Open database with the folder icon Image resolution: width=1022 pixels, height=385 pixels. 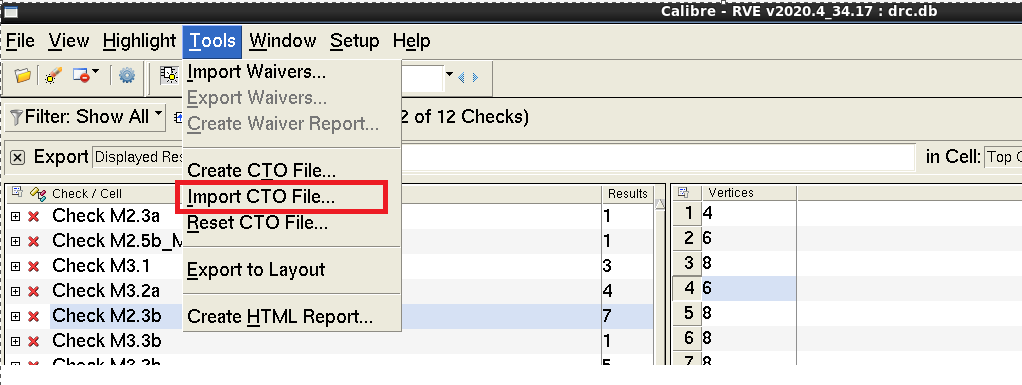[x=23, y=76]
